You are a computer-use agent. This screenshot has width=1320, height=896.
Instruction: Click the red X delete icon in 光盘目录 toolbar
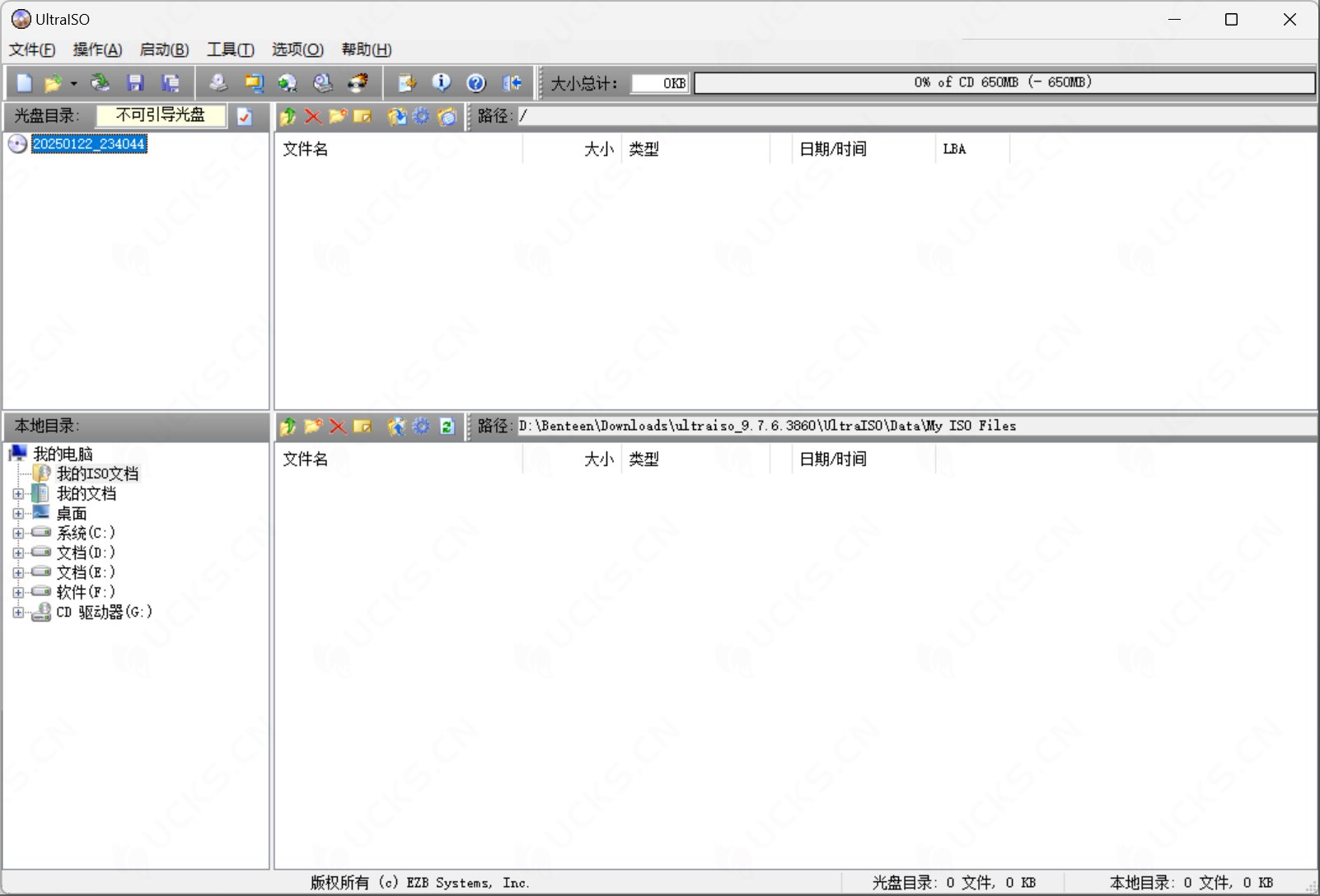(x=313, y=116)
